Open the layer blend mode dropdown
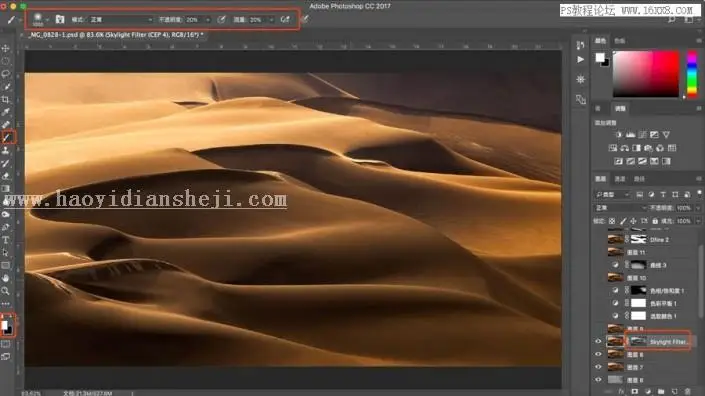The width and height of the screenshot is (705, 396). (x=620, y=208)
